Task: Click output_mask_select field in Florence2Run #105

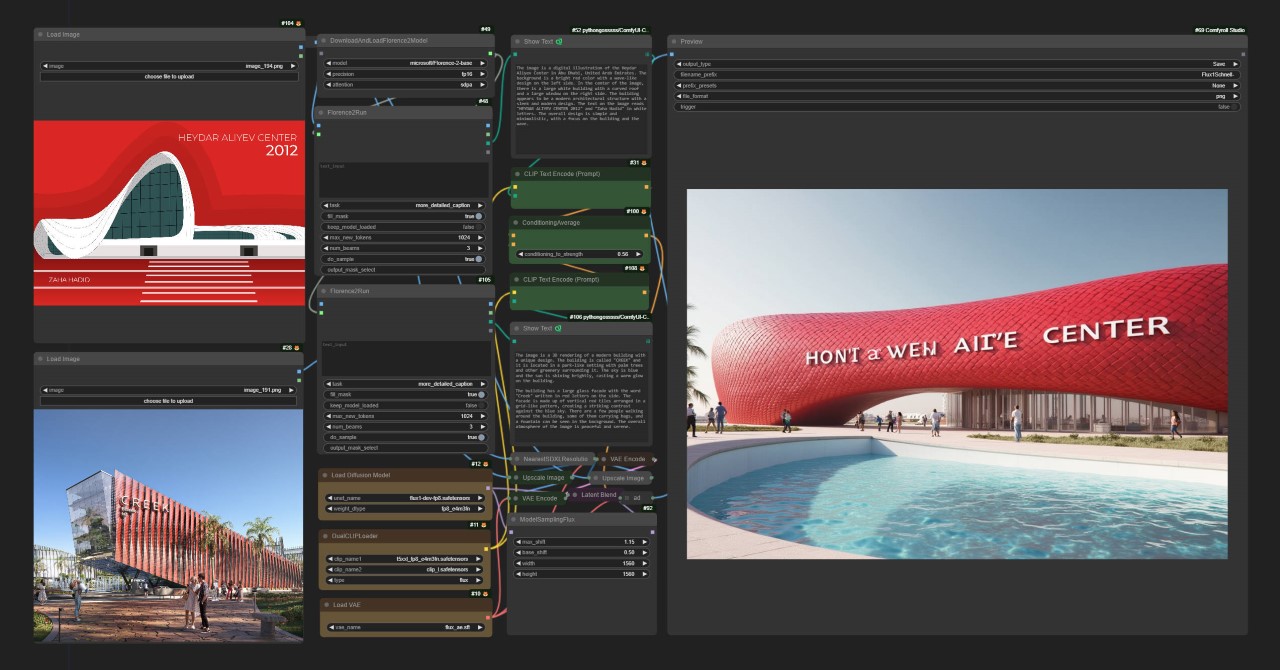Action: [x=404, y=448]
